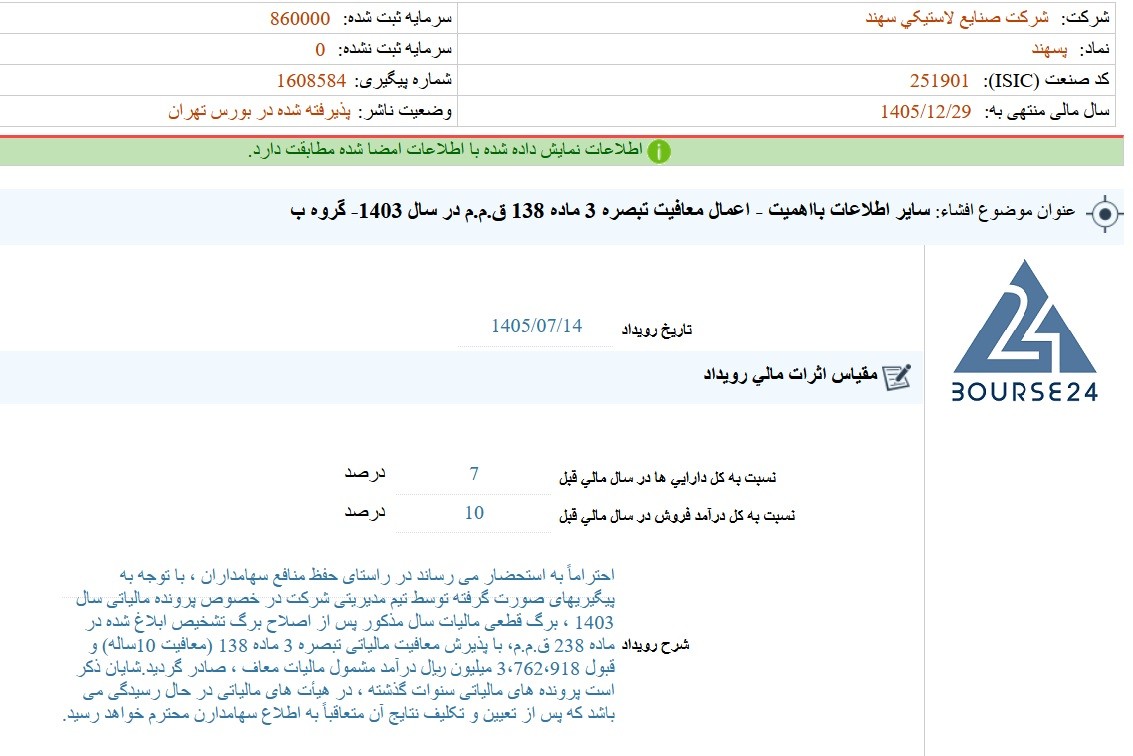Click the target icon beside عنوان موضوع افشاء

point(1104,214)
